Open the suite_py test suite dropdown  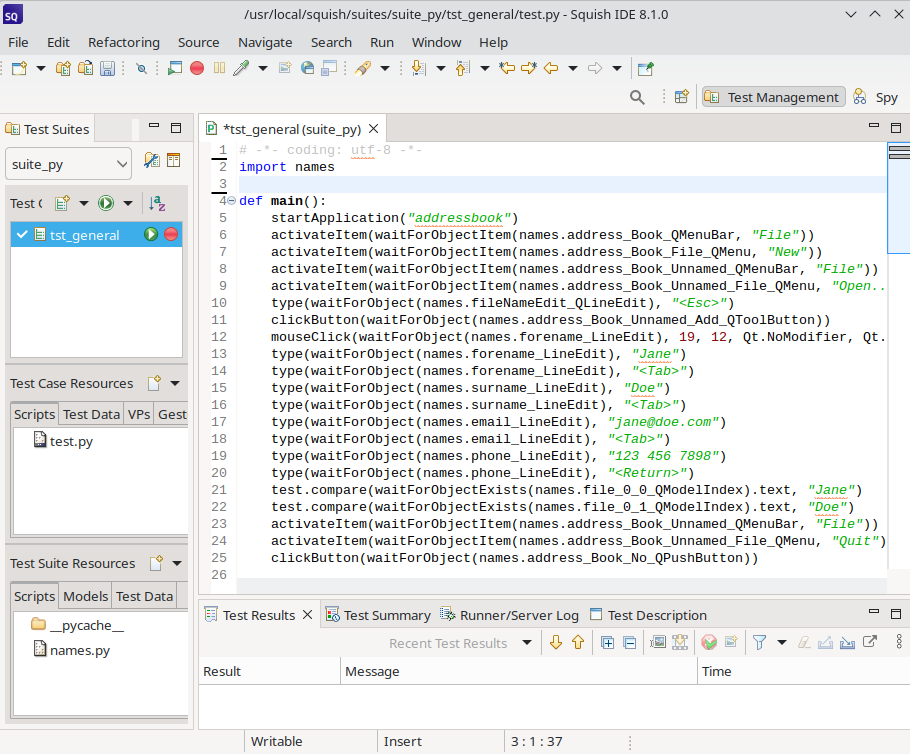click(68, 163)
